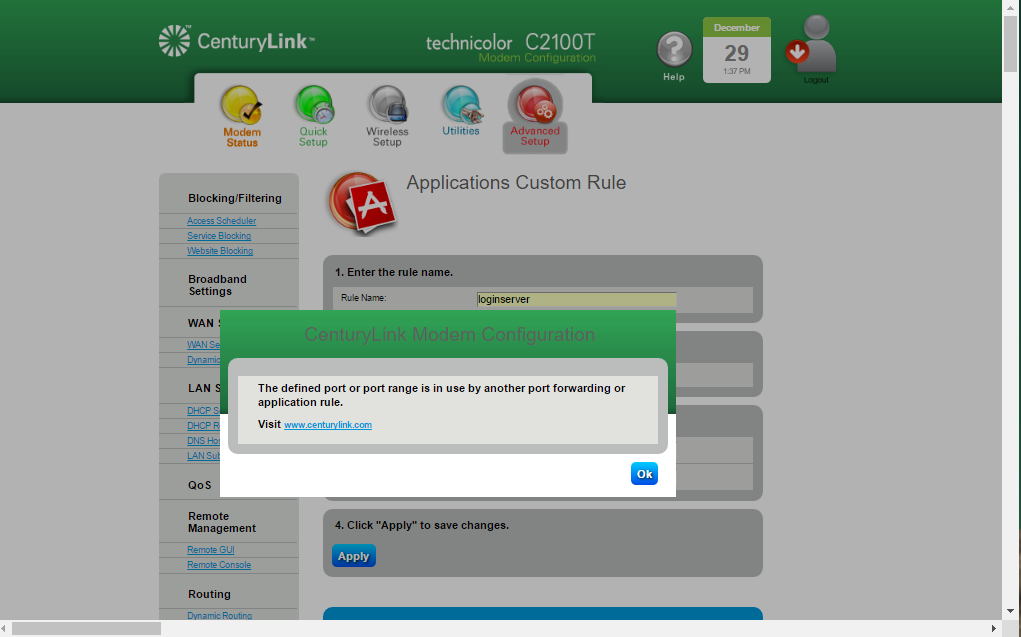Open the Quick Setup section

tap(314, 117)
